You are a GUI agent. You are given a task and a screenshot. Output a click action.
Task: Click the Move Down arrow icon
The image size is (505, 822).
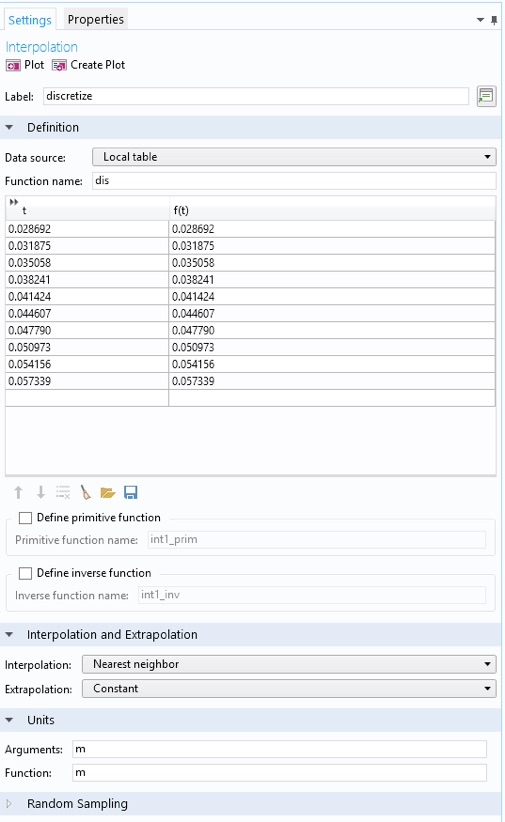point(40,492)
